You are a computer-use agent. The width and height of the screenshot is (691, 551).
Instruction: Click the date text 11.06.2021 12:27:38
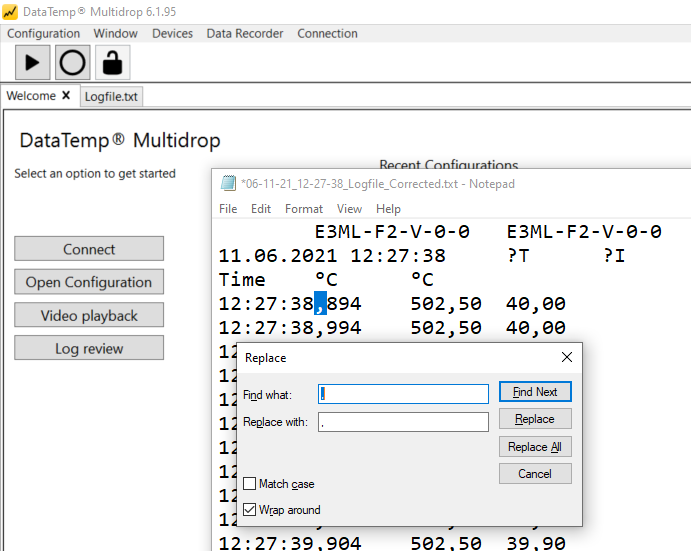[332, 256]
